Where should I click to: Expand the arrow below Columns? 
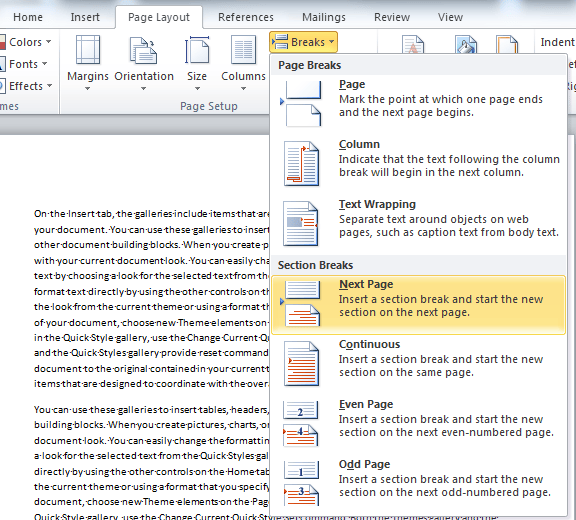[x=243, y=89]
